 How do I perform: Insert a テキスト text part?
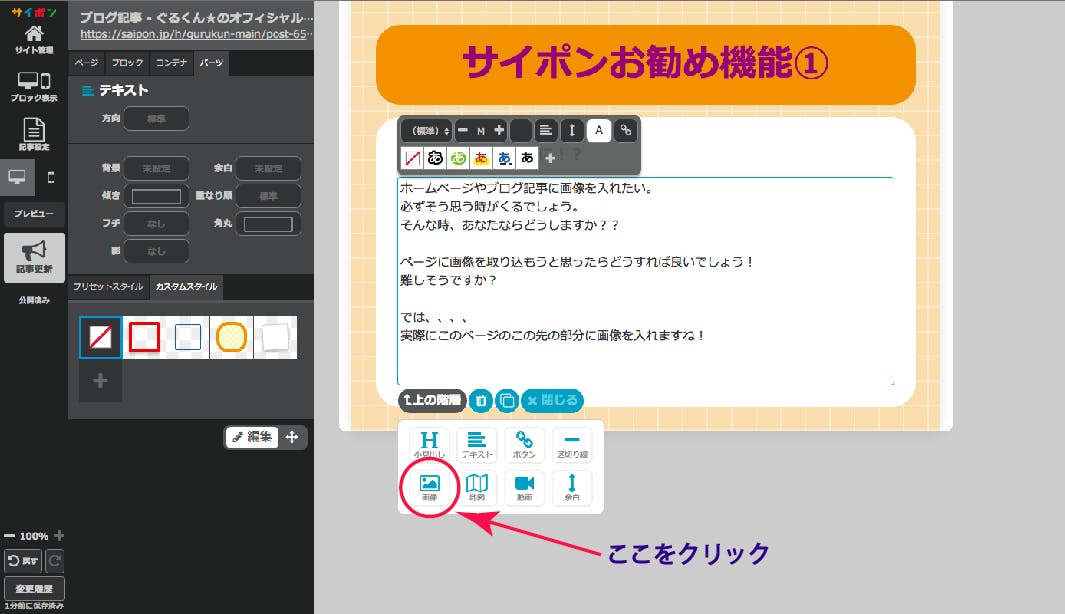477,445
